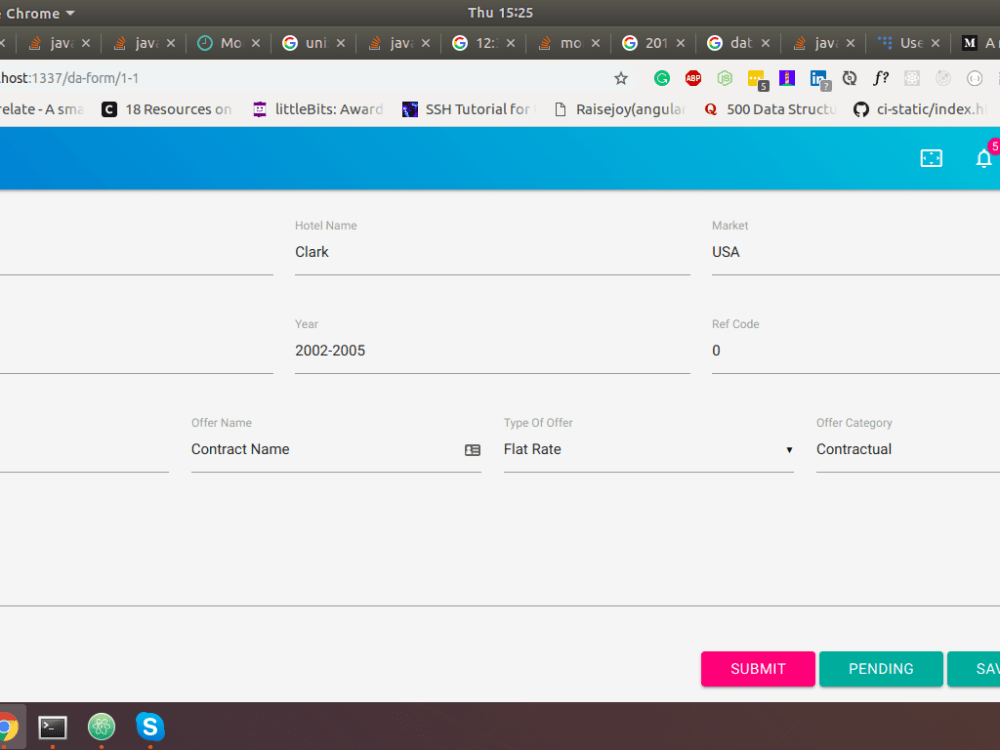Open the yellow extension with badge 5
Screen dimensions: 1000x750
[x=757, y=80]
